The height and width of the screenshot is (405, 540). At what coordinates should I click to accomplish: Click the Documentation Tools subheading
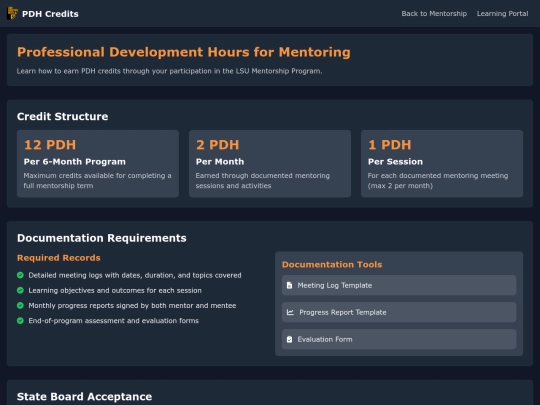coord(332,264)
